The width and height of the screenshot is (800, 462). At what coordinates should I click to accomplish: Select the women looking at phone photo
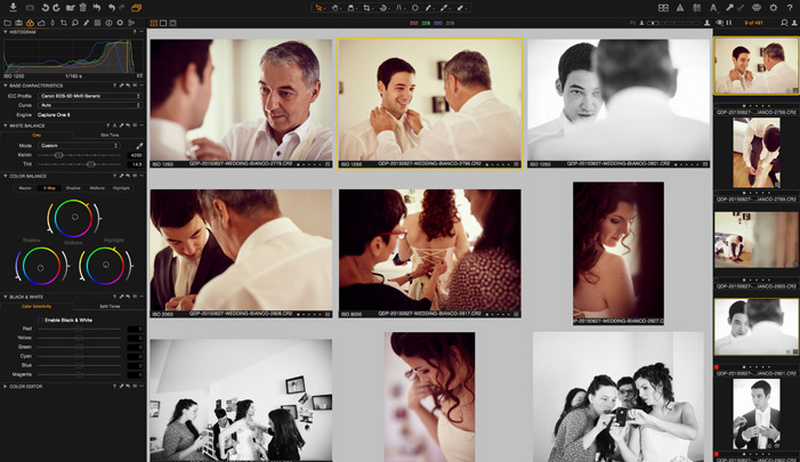tap(618, 397)
